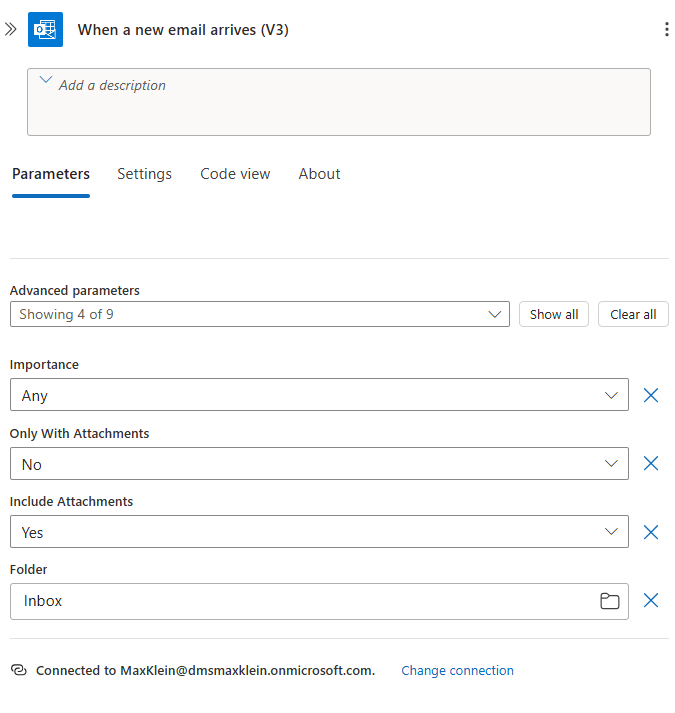This screenshot has width=675, height=713.
Task: Switch to the Settings tab
Action: (x=144, y=174)
